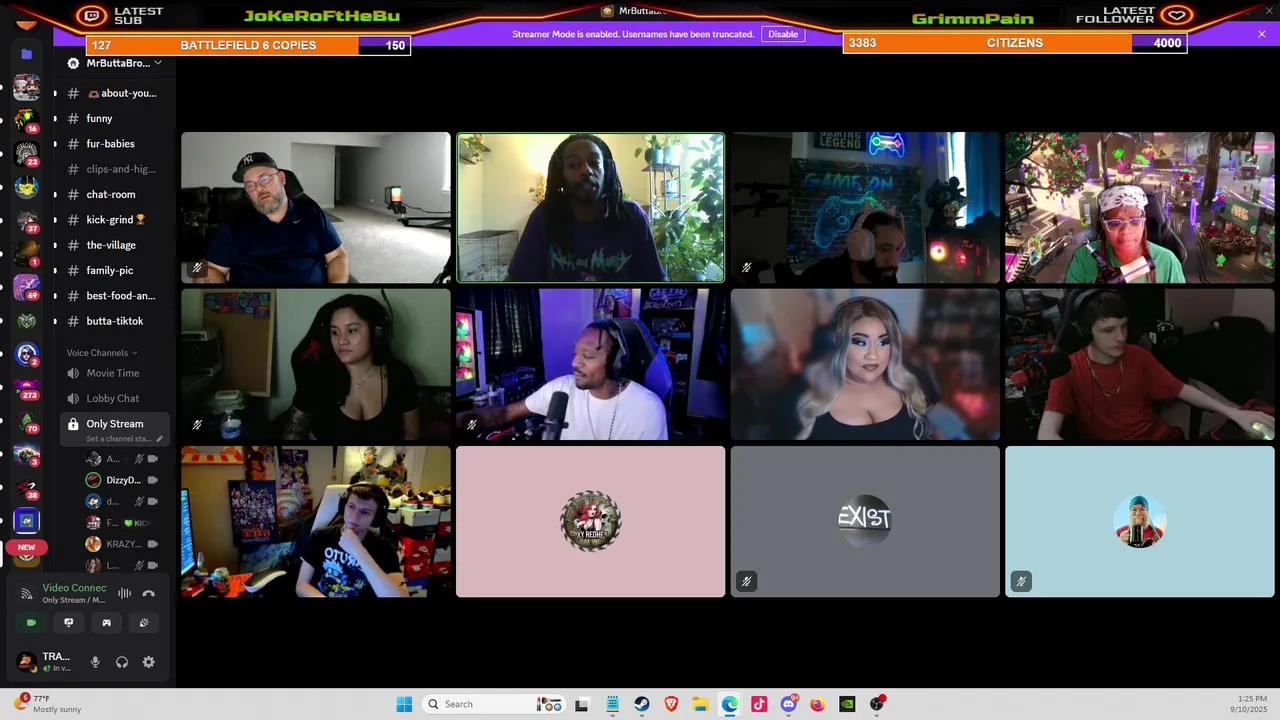Open server with 38 notifications badge
This screenshot has height=720, width=1280.
27,488
